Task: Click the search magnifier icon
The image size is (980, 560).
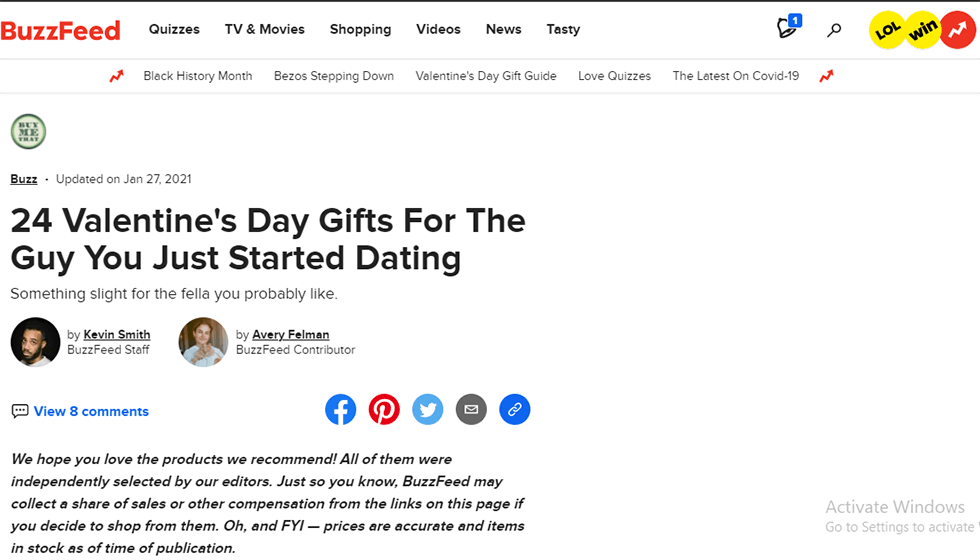Action: pos(834,30)
